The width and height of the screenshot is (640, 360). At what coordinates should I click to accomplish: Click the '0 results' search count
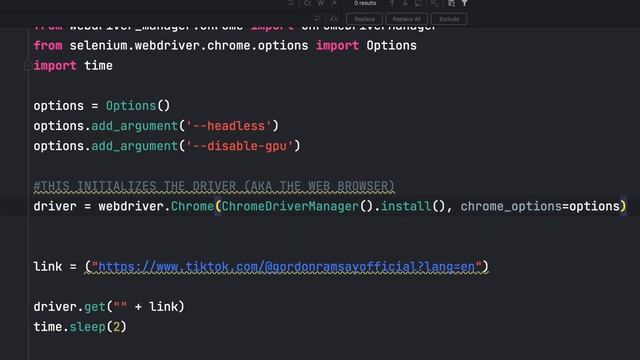point(365,3)
